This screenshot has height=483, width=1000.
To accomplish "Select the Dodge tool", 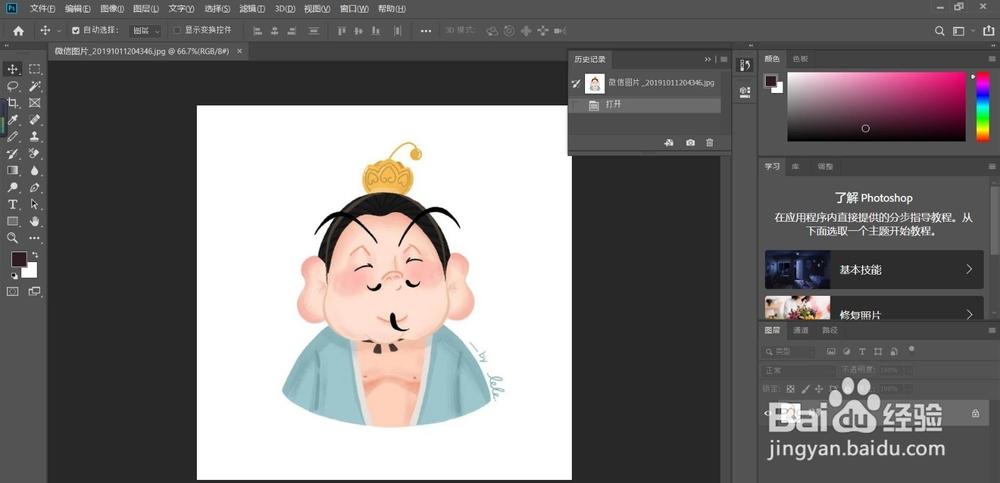I will click(13, 188).
